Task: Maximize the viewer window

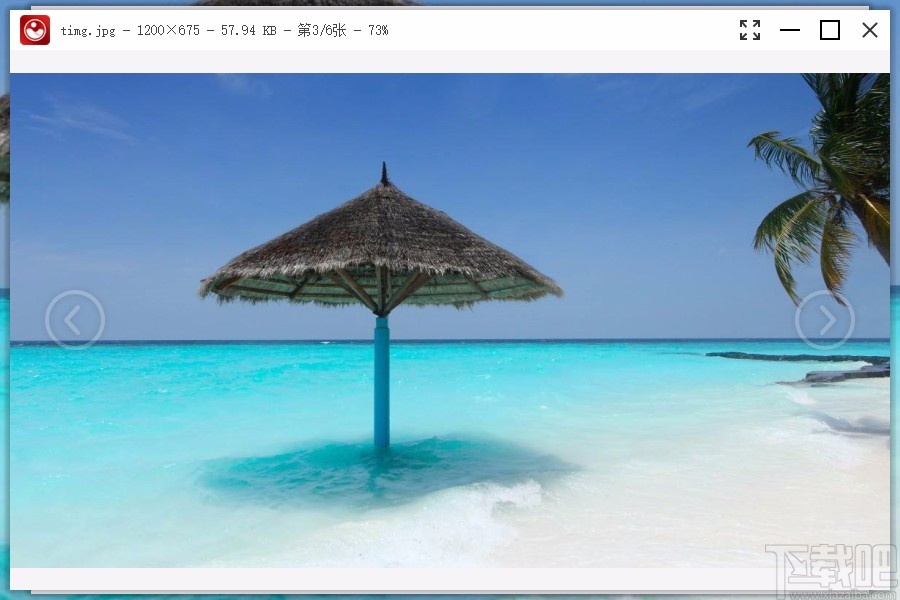Action: (830, 30)
